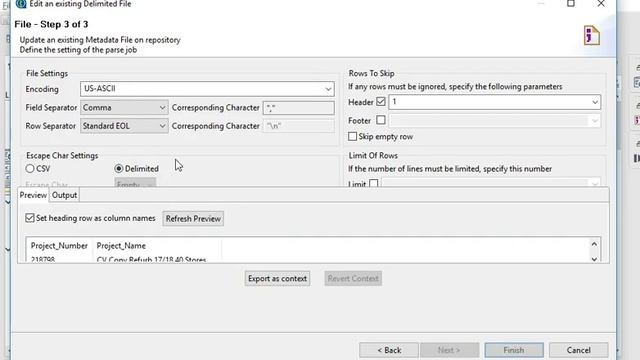Switch to the Output tab

coord(64,195)
